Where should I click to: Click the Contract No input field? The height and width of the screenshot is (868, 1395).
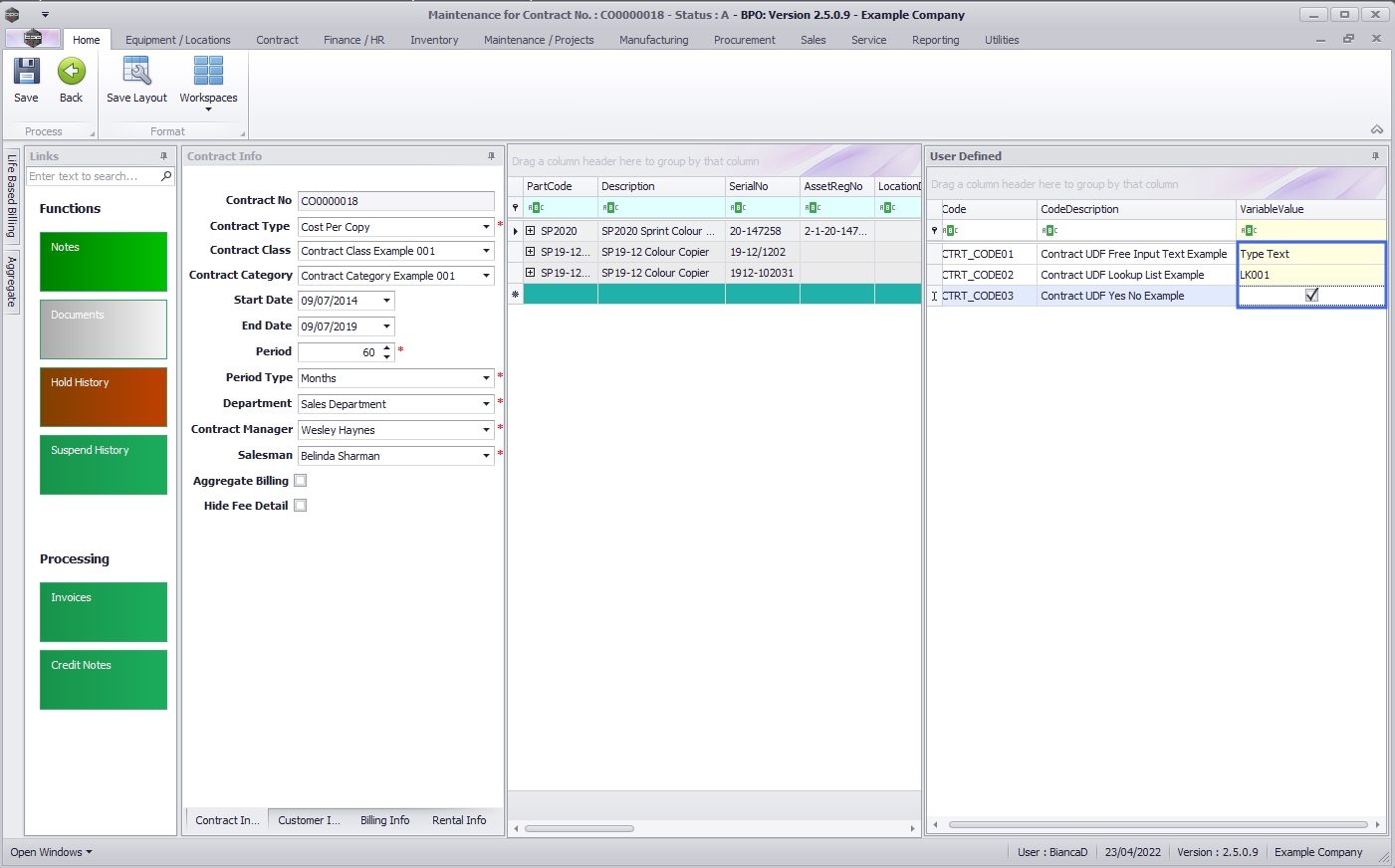[396, 201]
